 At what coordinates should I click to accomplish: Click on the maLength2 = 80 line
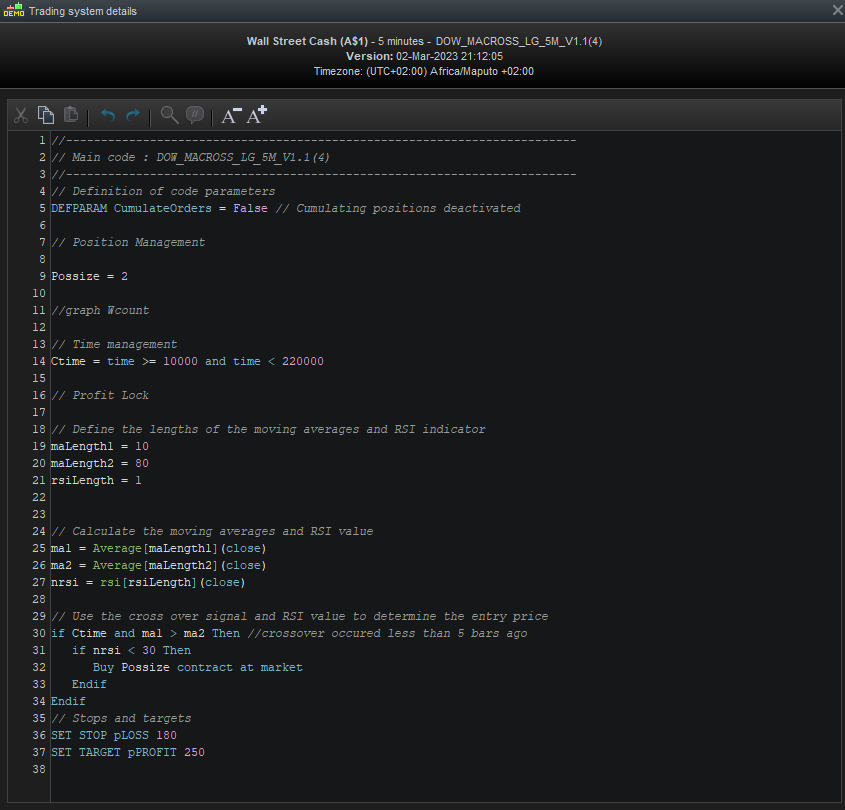pyautogui.click(x=100, y=463)
